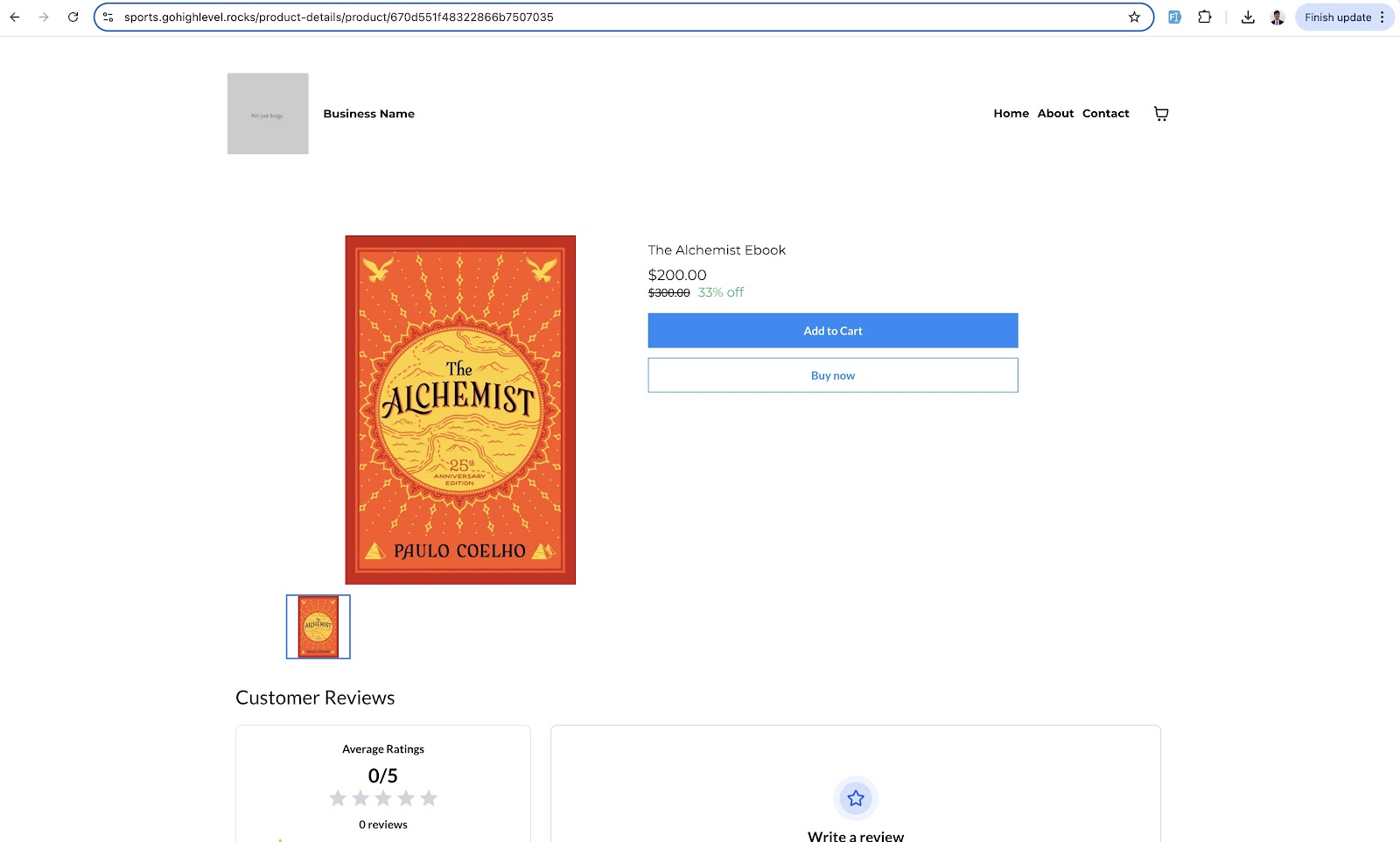
Task: Click the browser forward arrow
Action: [44, 17]
